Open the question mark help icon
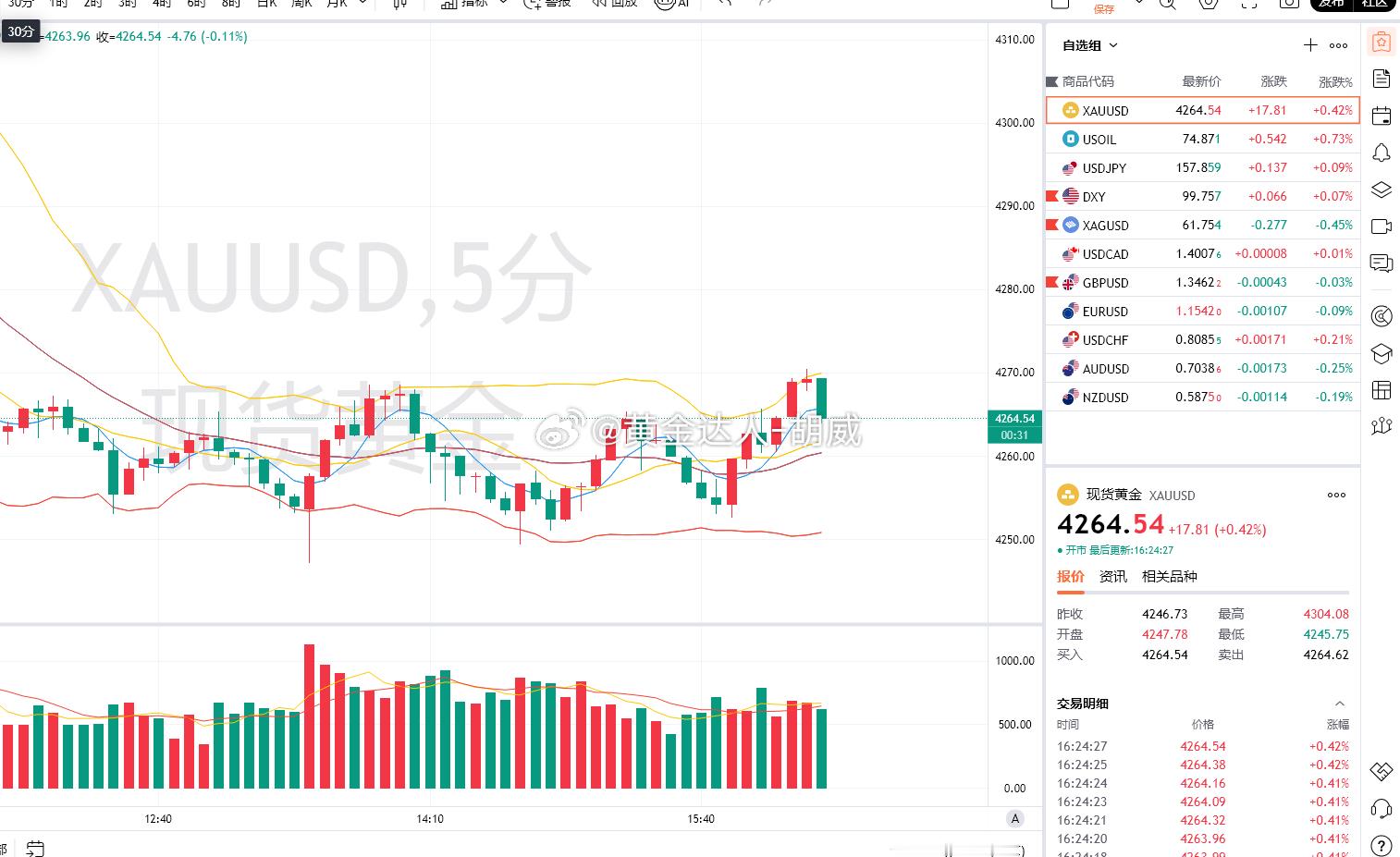Image resolution: width=1400 pixels, height=857 pixels. (x=1382, y=845)
